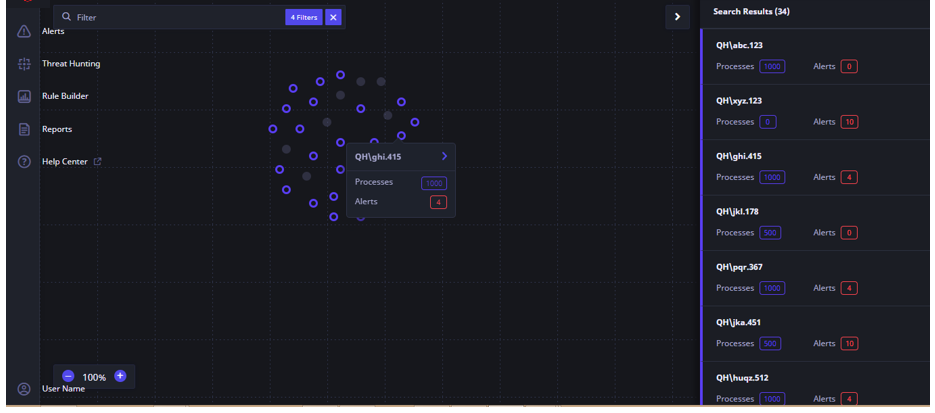Screen dimensions: 935x413
Task: Click Alerts 4 badge in tooltip
Action: [x=438, y=203]
